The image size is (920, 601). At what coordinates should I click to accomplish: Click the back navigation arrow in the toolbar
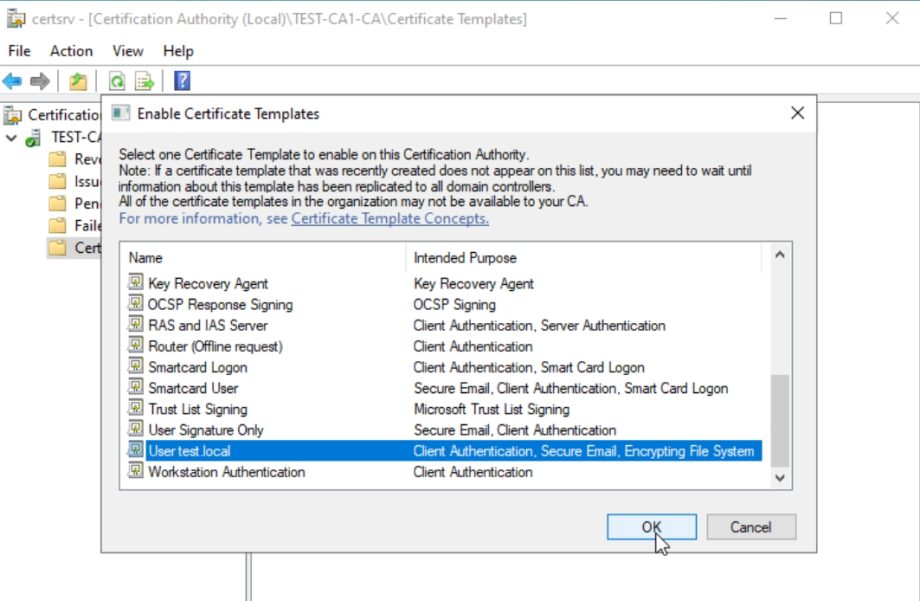pyautogui.click(x=14, y=81)
